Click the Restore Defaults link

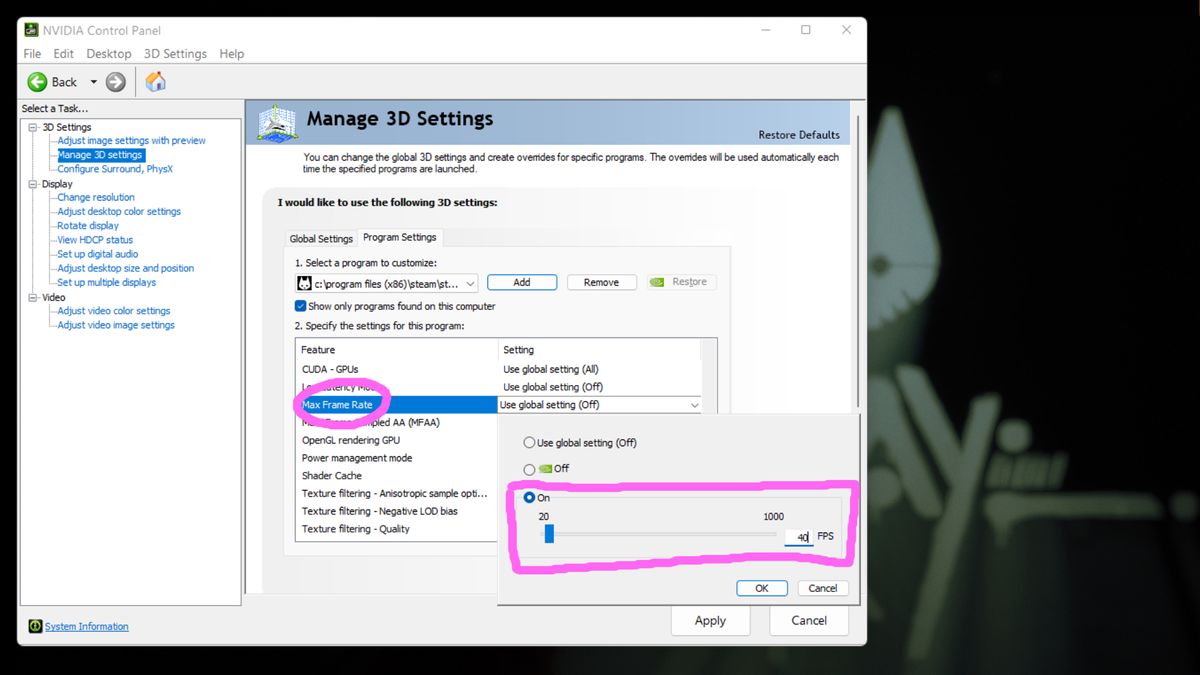[x=799, y=135]
